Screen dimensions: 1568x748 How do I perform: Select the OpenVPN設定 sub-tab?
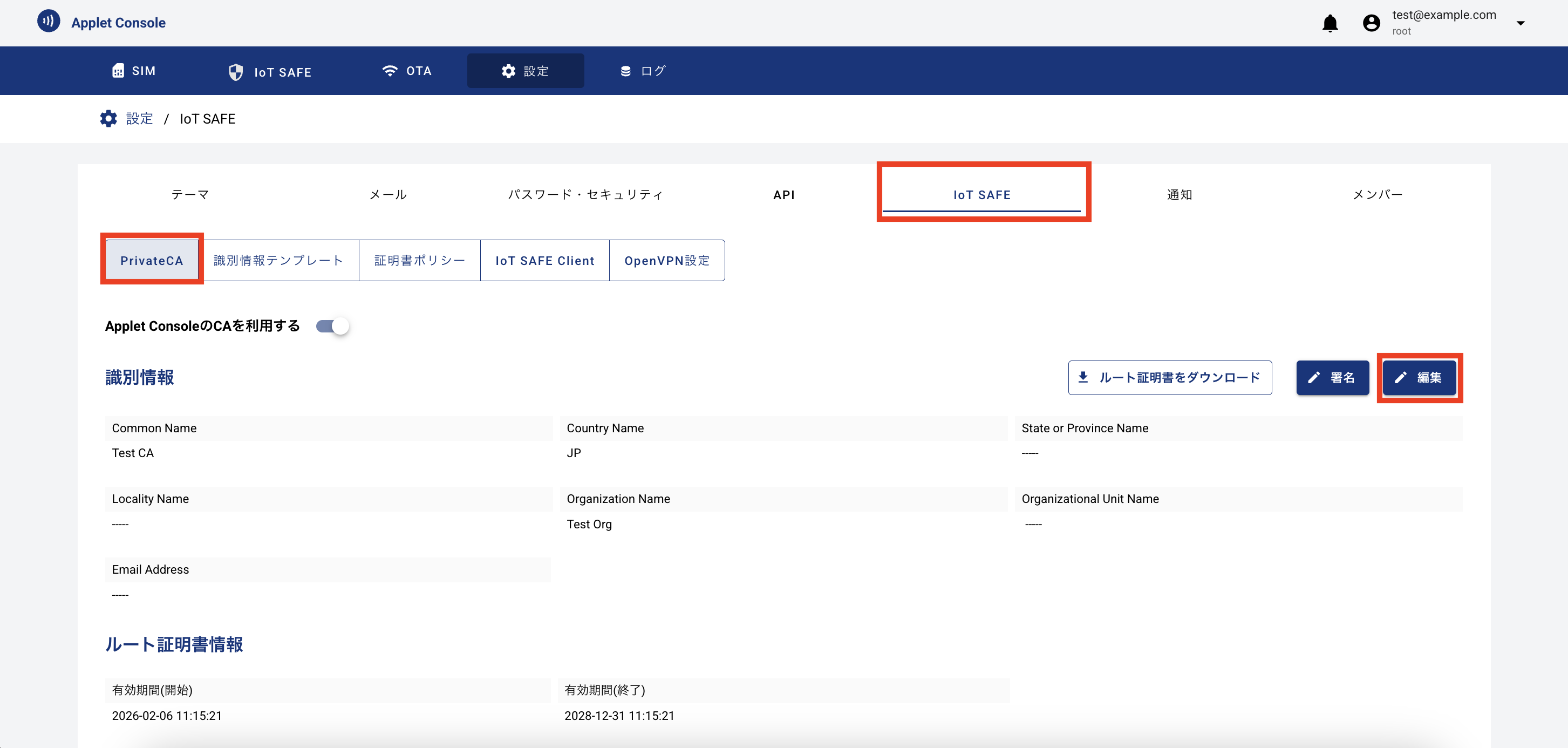click(666, 261)
